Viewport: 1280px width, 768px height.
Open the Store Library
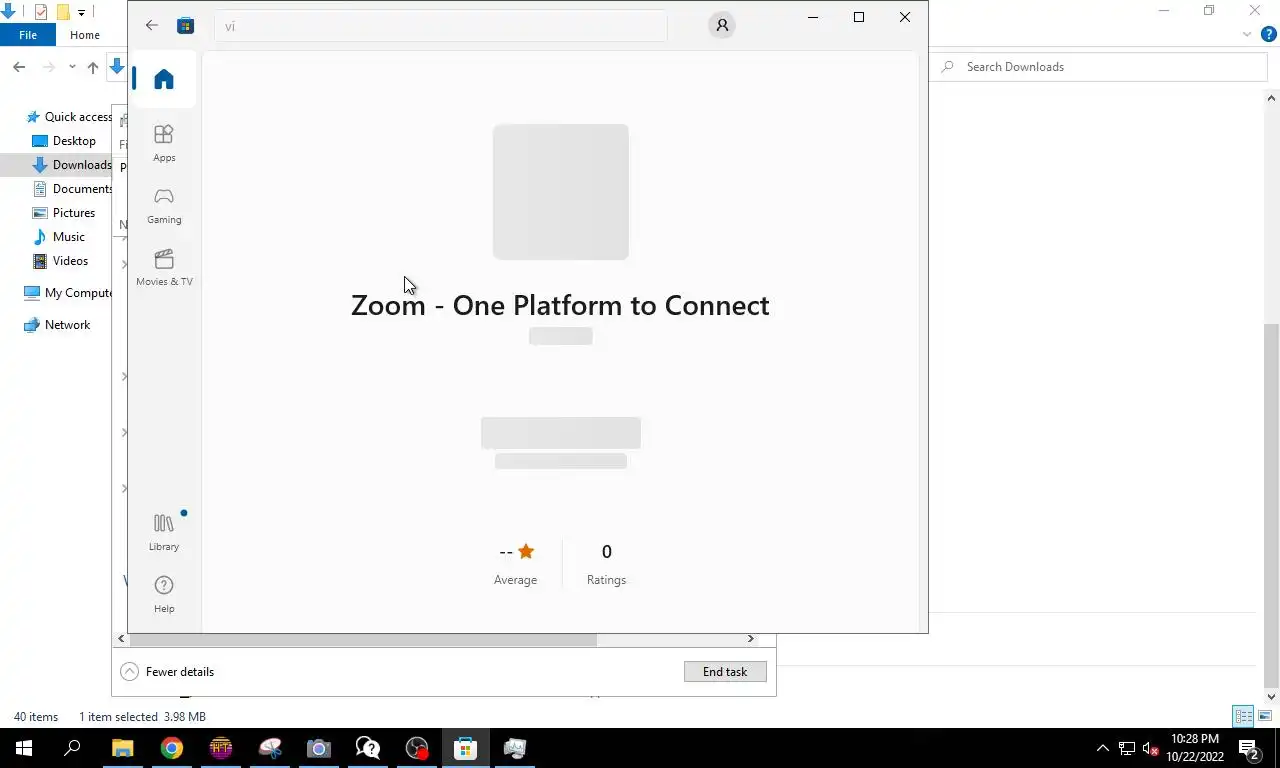coord(164,532)
